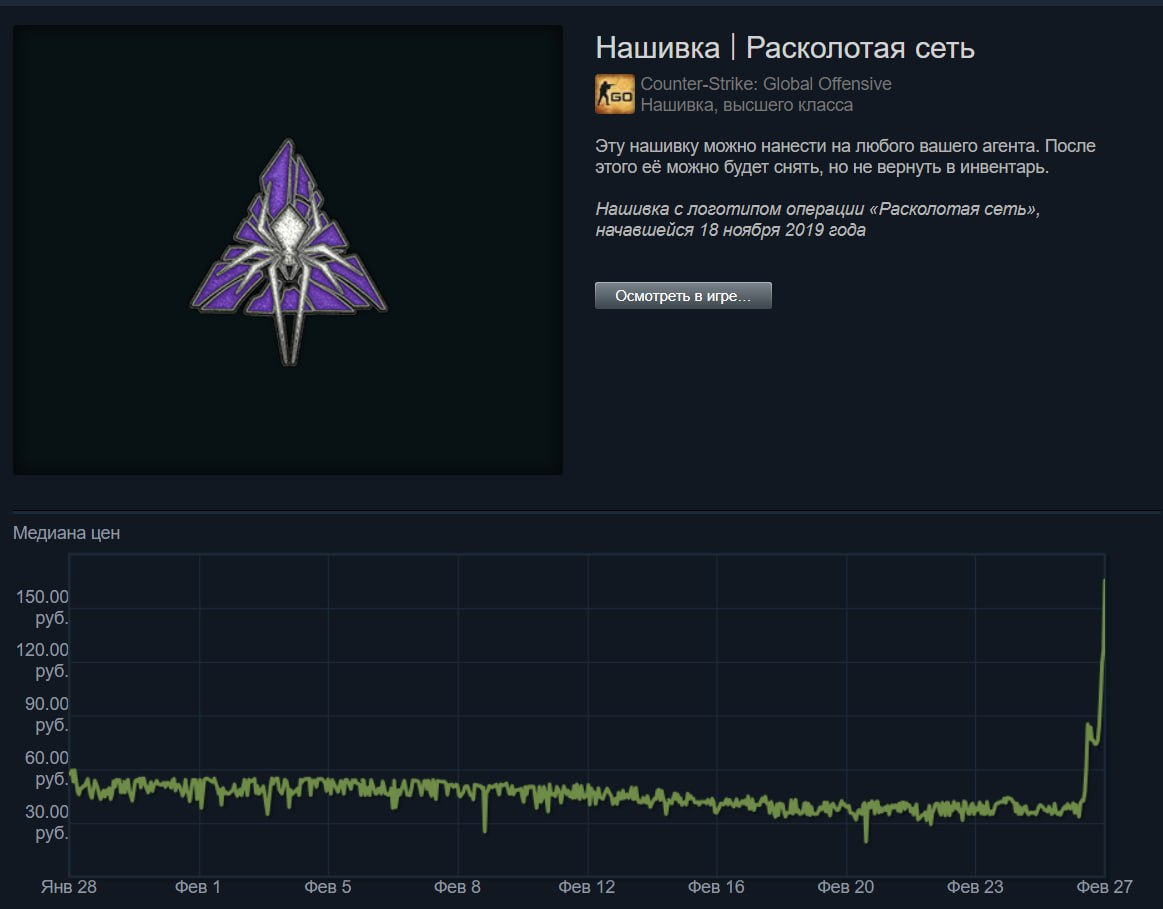This screenshot has width=1163, height=909.
Task: Click the 'Осмотреть в игре...' button
Action: [x=683, y=296]
